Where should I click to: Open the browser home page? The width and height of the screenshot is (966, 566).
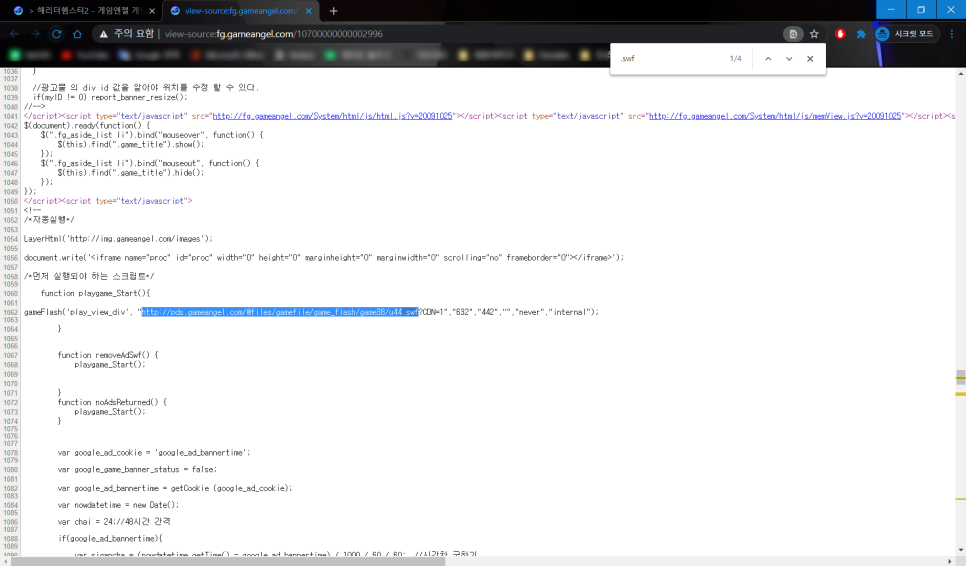click(77, 34)
